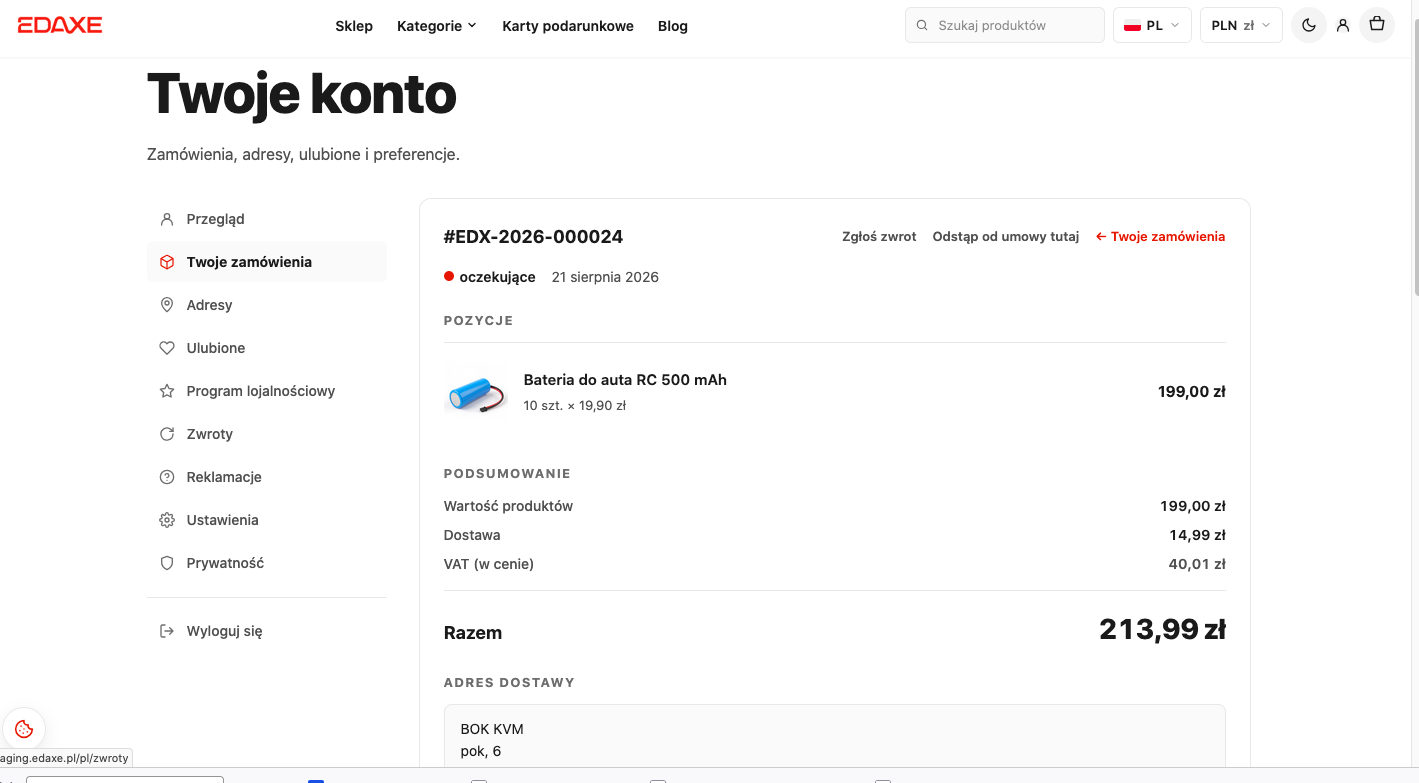Click the Wyloguj się exit icon

167,631
